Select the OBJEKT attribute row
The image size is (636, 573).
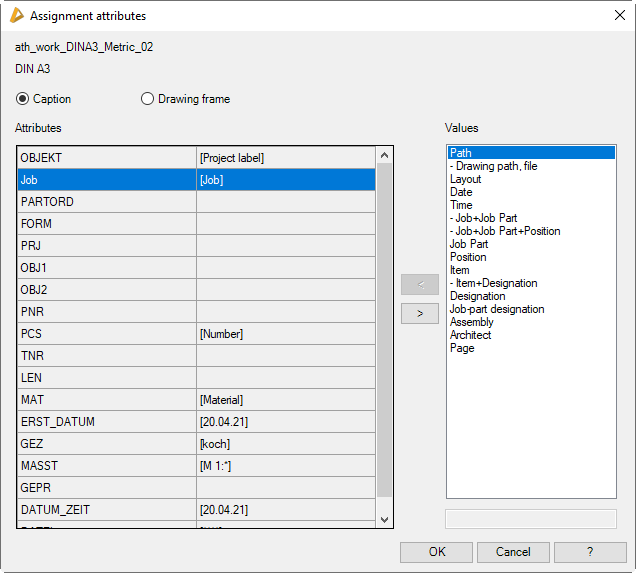[106, 158]
